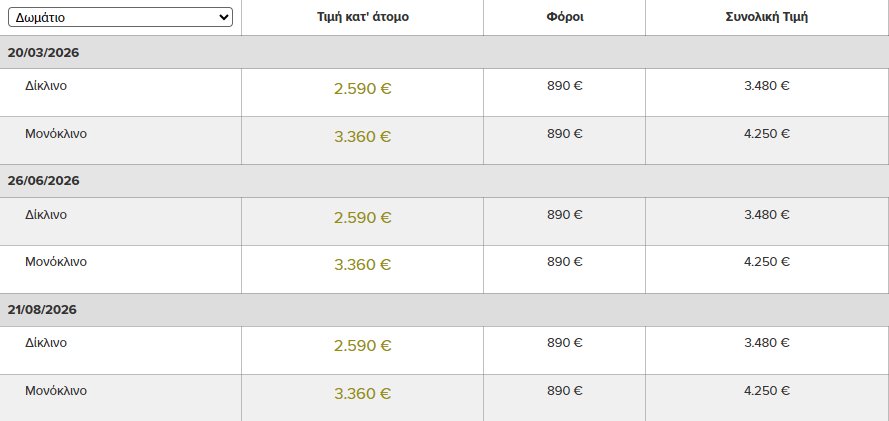Click Δίκλινο under the 21/08/2026 date
The height and width of the screenshot is (421, 889).
tap(46, 343)
